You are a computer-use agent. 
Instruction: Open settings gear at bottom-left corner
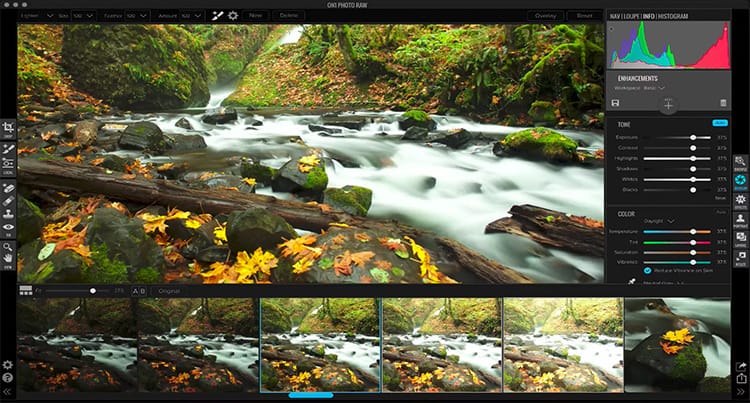click(x=8, y=365)
